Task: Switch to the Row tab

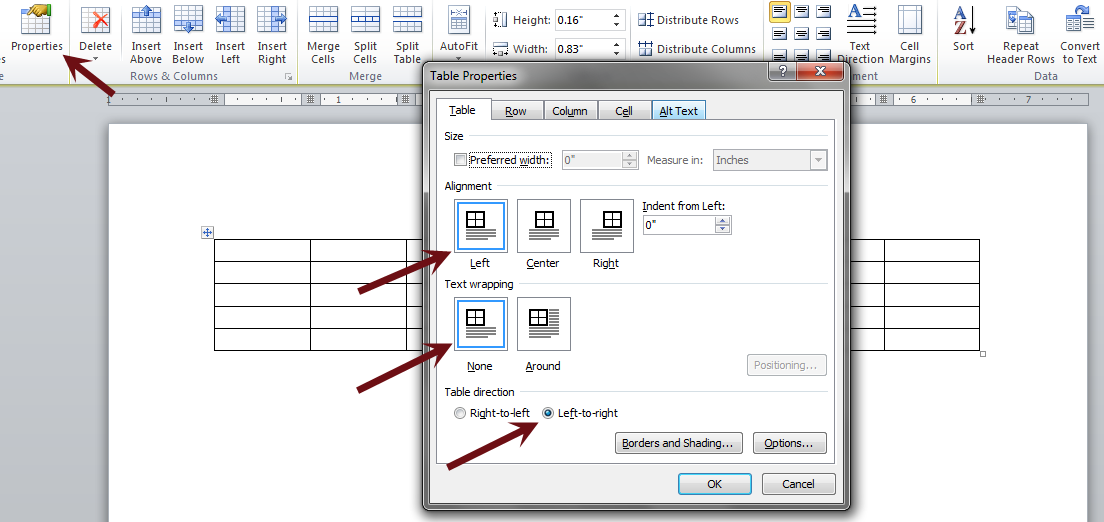Action: pos(516,111)
